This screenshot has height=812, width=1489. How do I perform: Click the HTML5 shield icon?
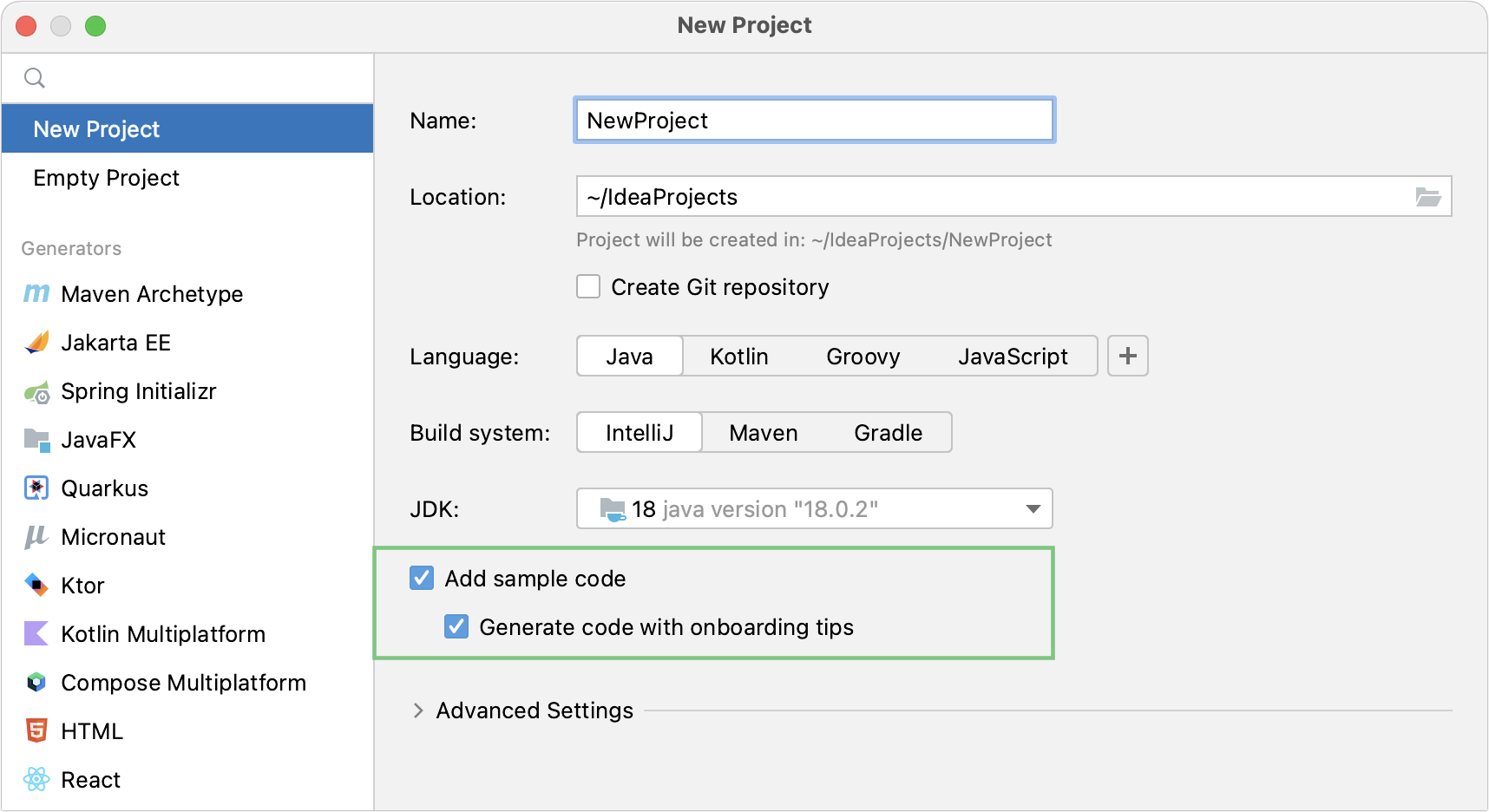tap(36, 731)
